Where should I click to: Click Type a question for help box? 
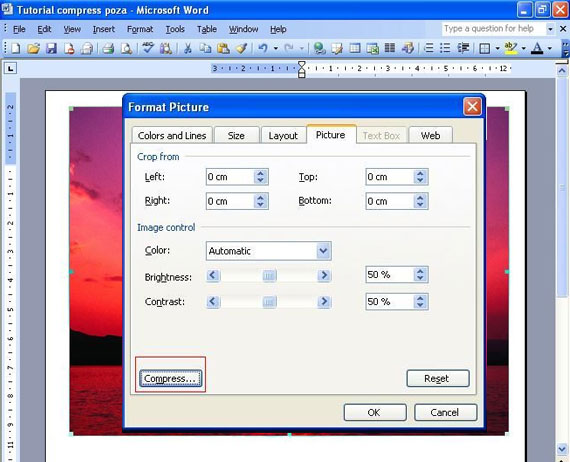(493, 29)
